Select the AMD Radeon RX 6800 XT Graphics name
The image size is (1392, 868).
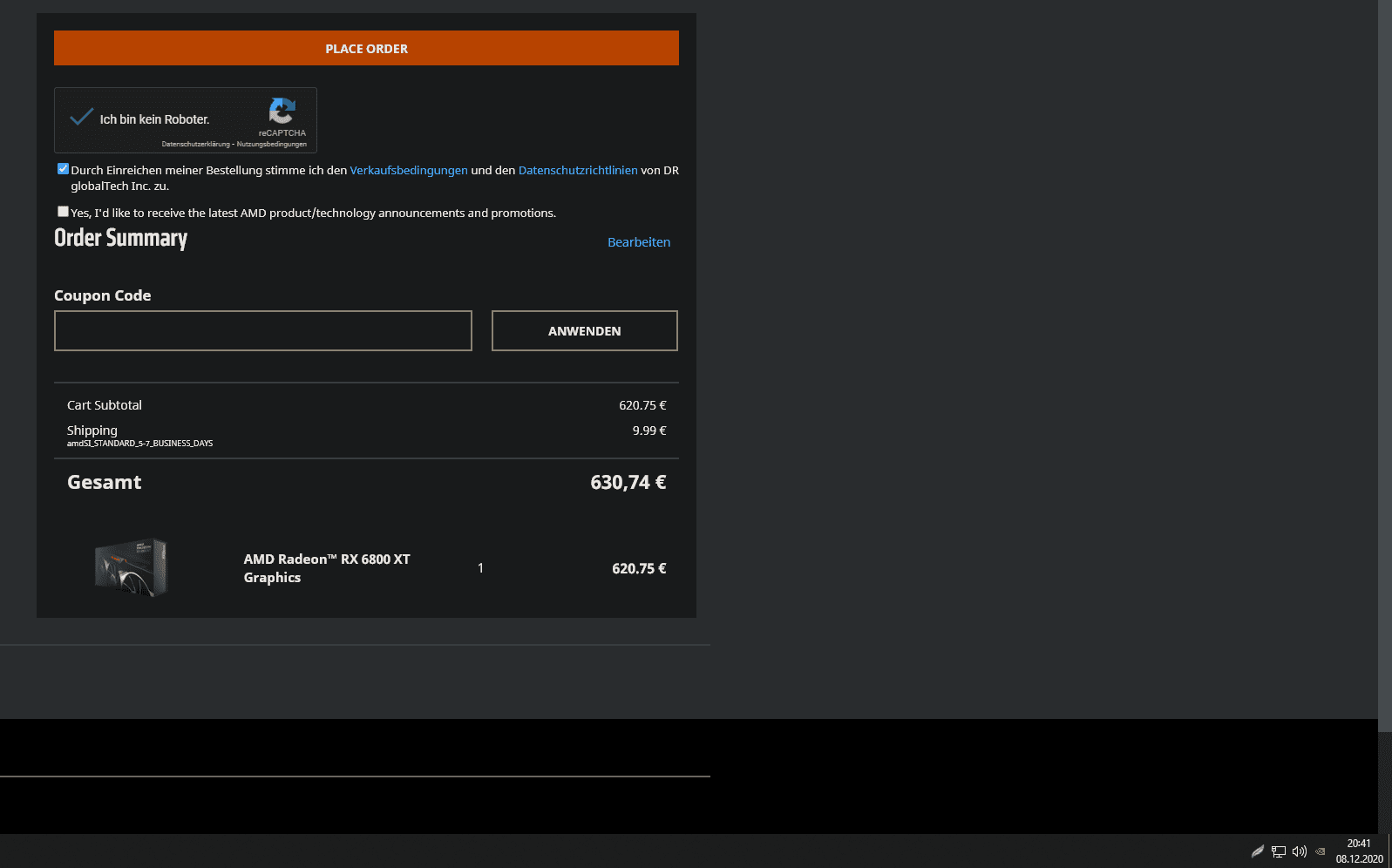point(327,568)
